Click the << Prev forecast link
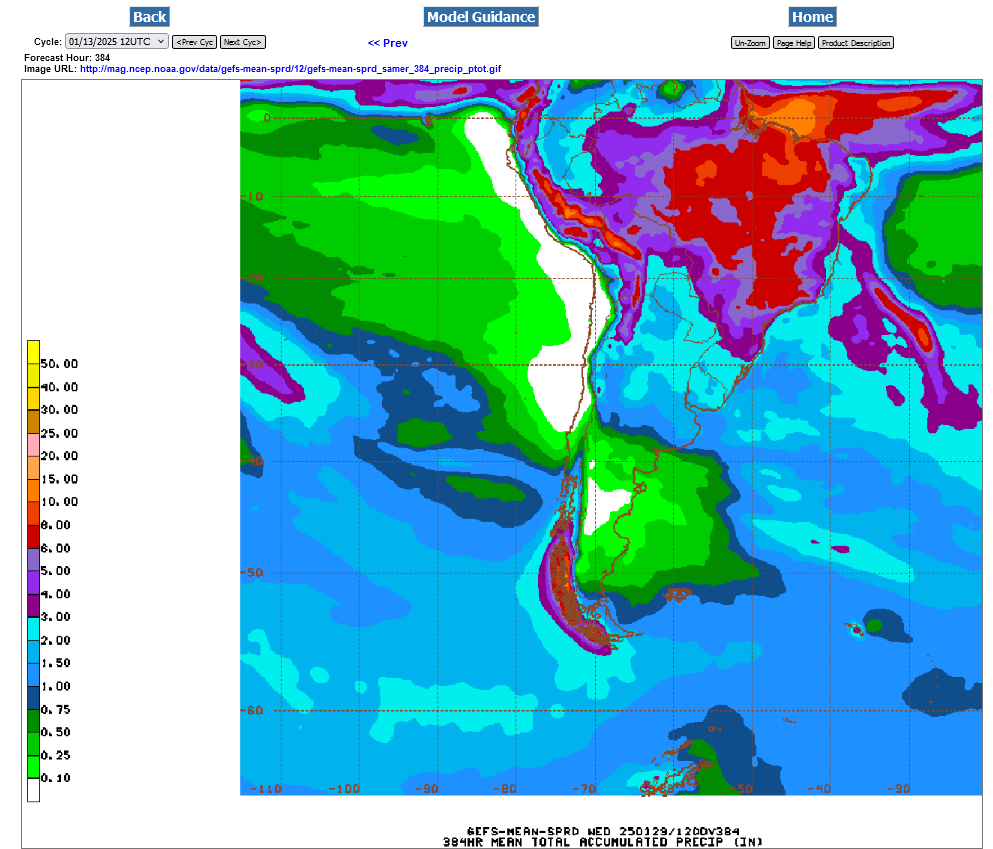The width and height of the screenshot is (993, 849). click(x=387, y=43)
